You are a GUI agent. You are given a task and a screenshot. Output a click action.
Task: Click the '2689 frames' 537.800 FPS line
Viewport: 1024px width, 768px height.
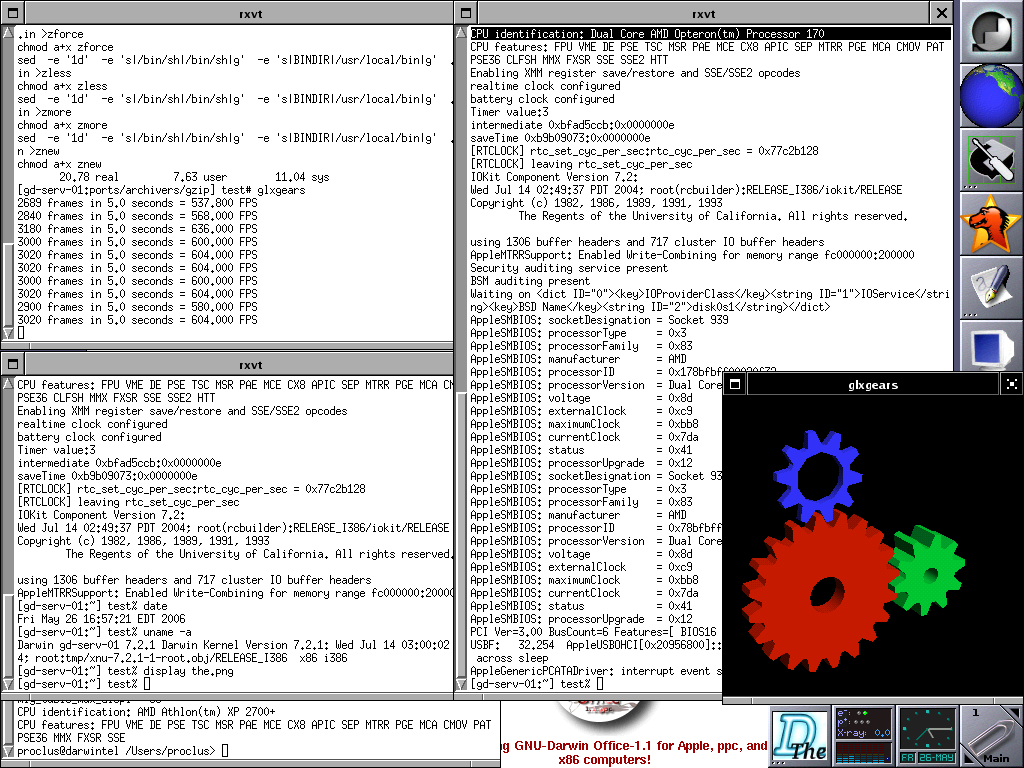tap(137, 202)
